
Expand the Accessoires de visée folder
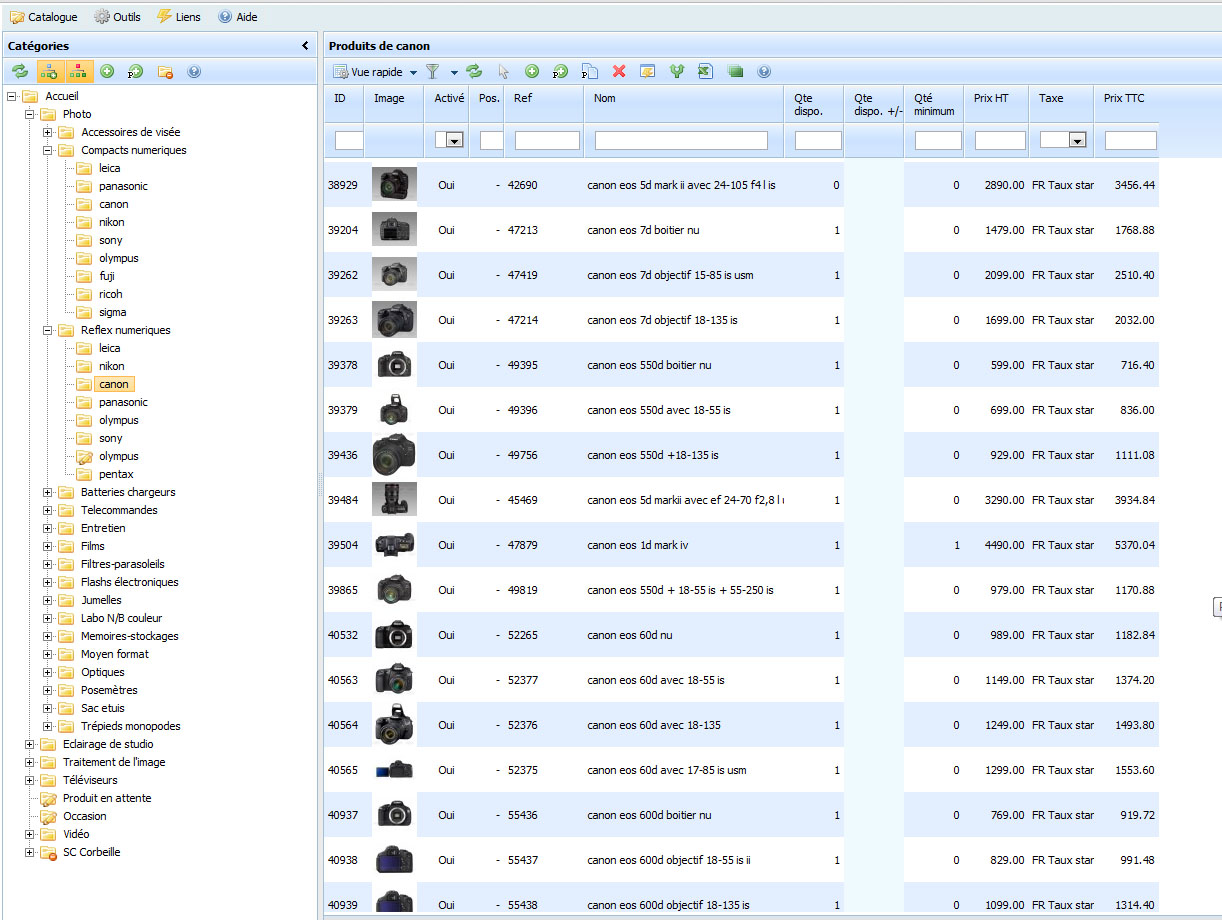point(47,132)
